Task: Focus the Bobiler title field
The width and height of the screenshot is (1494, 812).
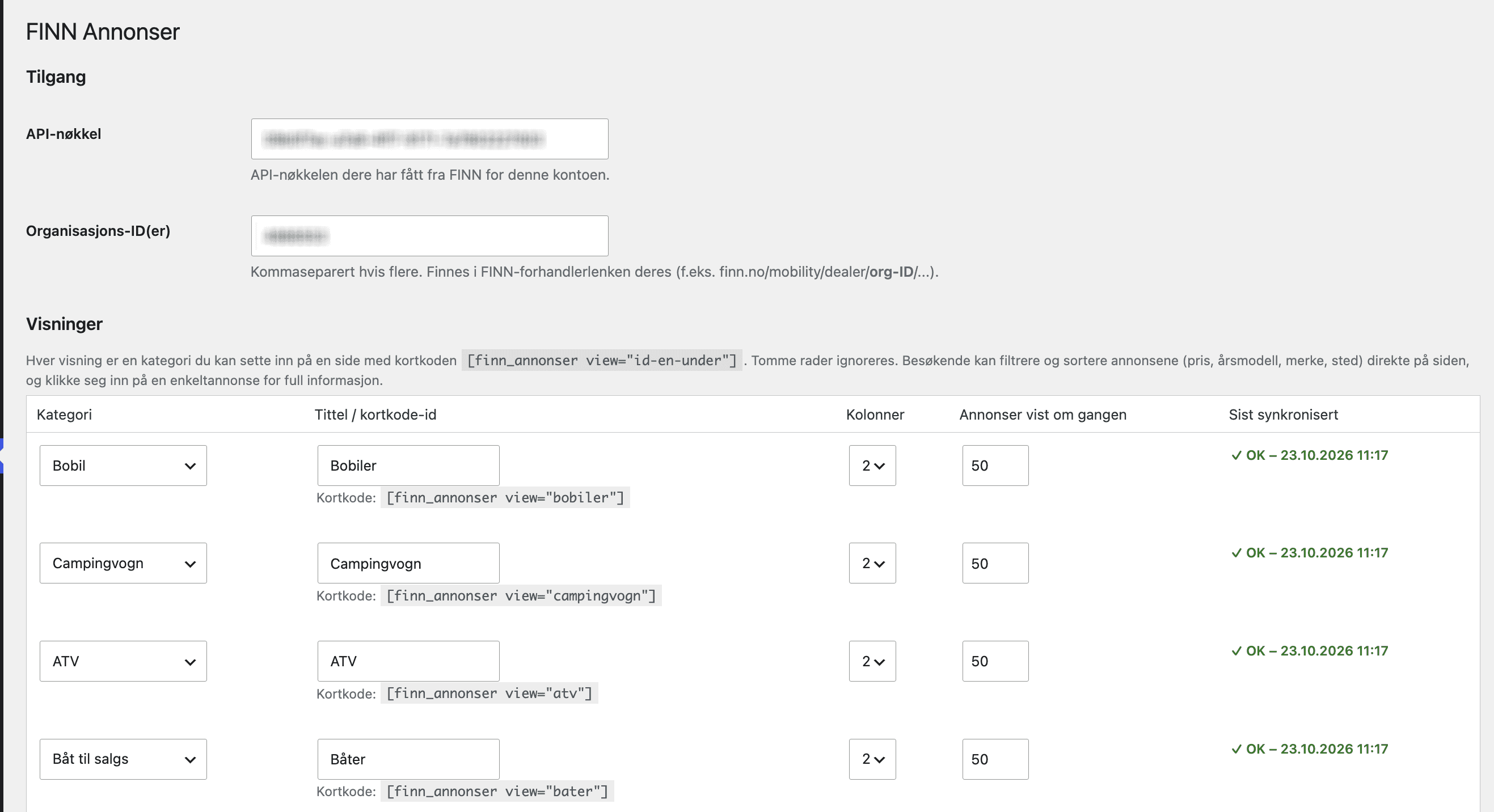Action: point(408,465)
